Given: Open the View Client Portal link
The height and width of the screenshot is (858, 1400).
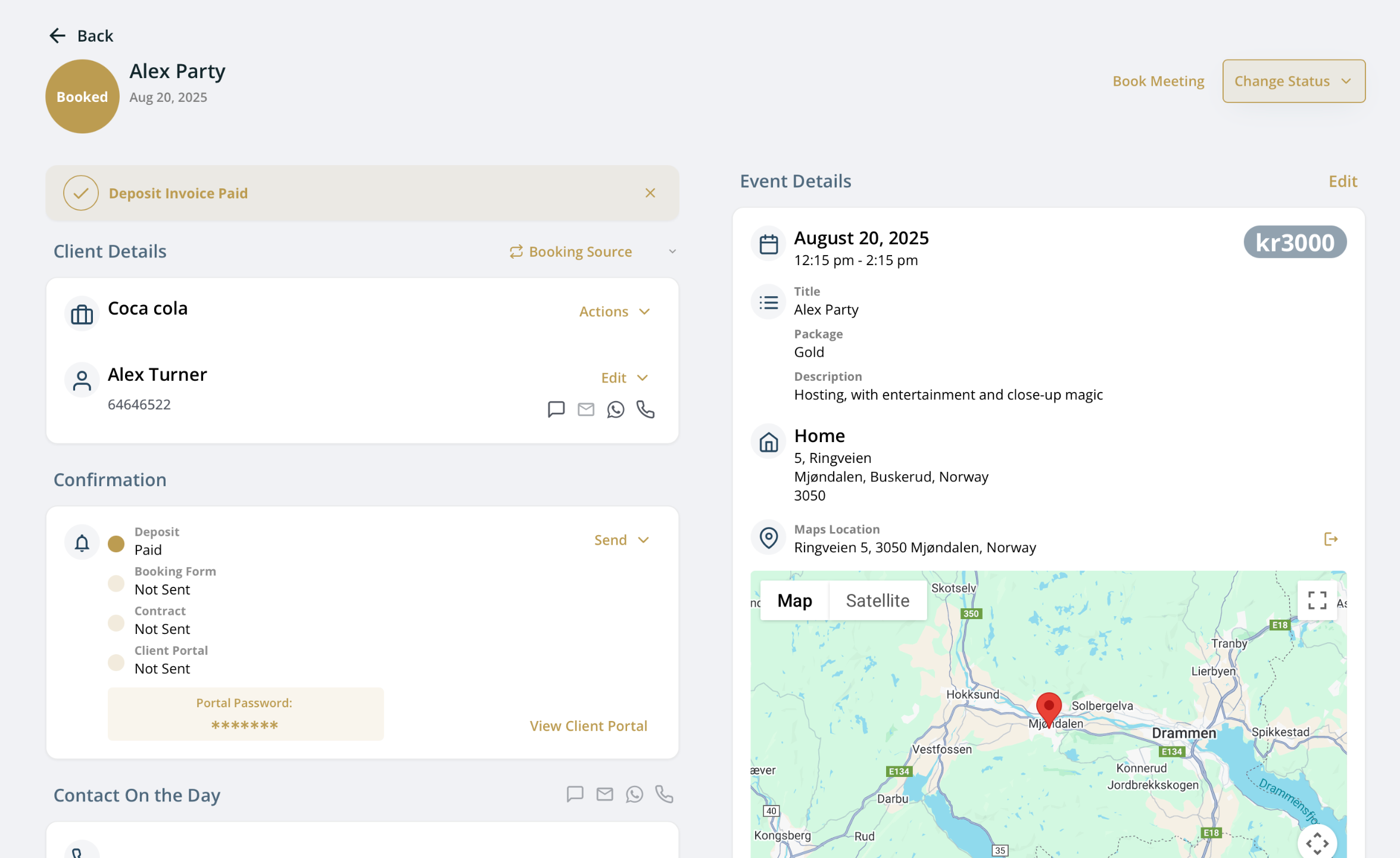Looking at the screenshot, I should click(x=588, y=726).
